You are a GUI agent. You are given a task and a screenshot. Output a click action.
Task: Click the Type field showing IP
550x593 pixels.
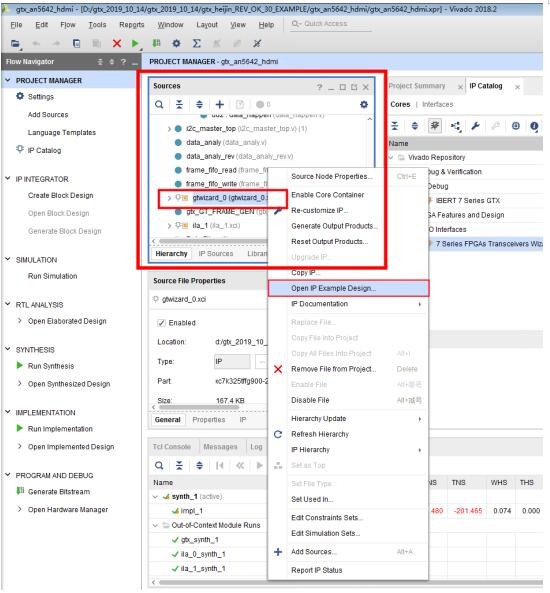232,362
